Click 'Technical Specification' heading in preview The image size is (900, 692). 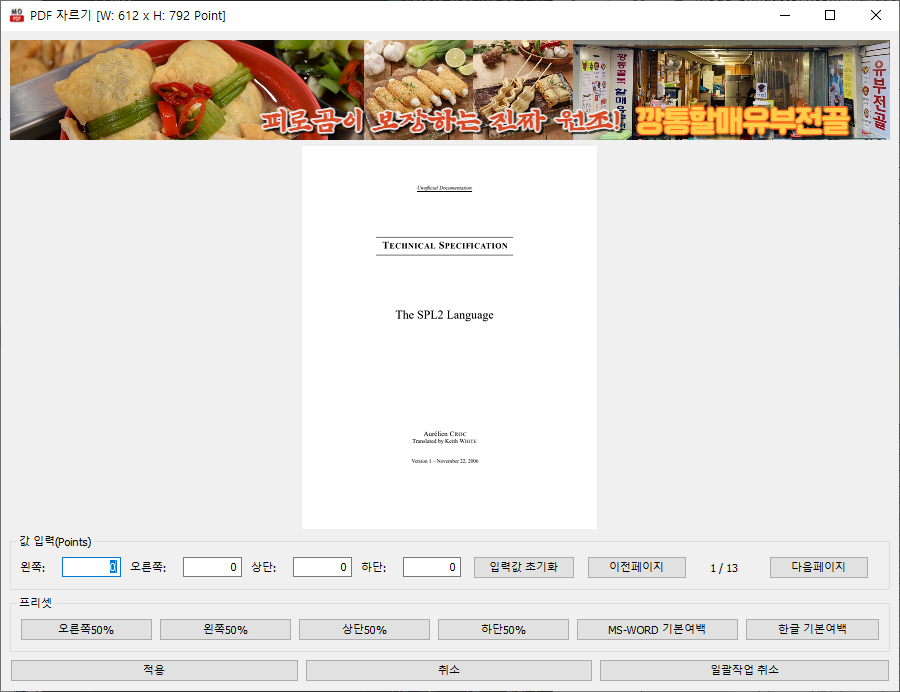[445, 246]
